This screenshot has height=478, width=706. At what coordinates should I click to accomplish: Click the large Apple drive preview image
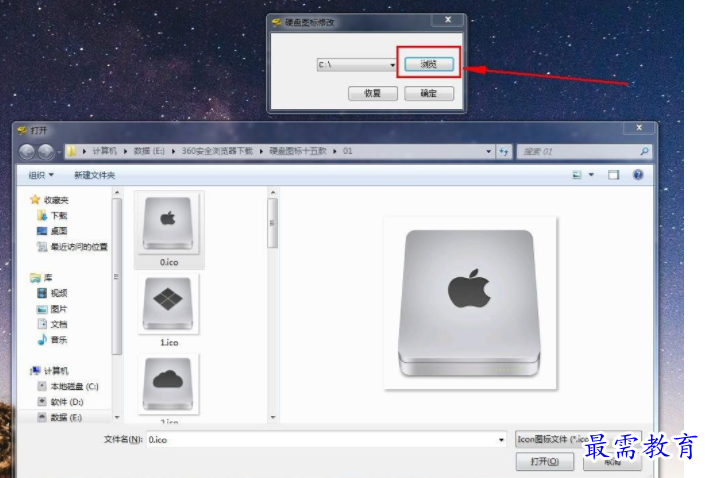(470, 303)
